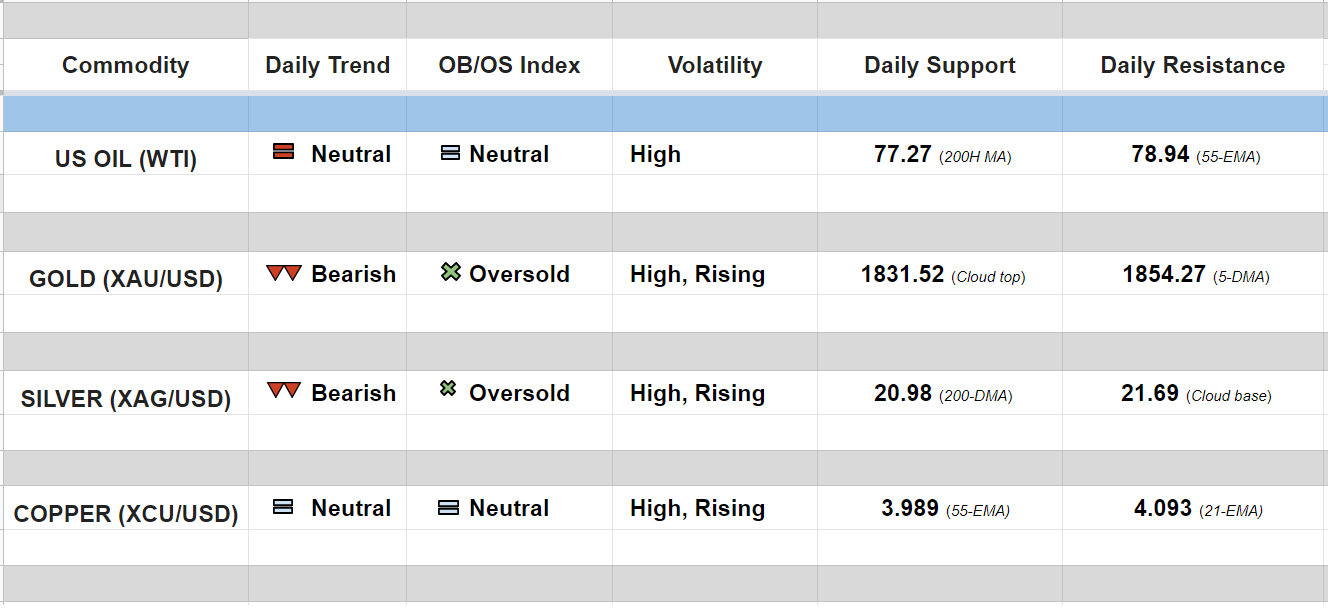
Task: Select the Volatility column header
Action: click(714, 66)
